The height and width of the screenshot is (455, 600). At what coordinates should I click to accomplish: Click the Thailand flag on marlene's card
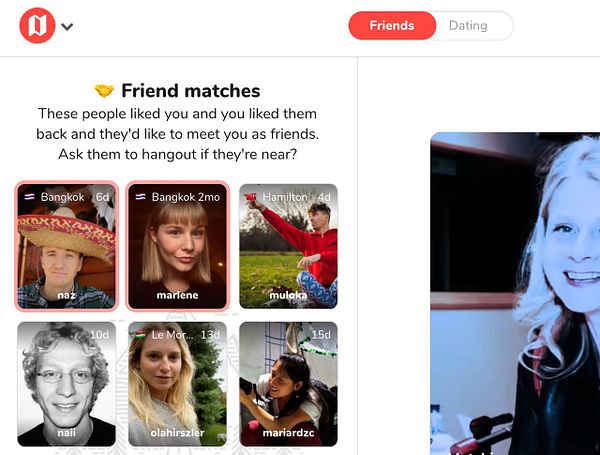point(140,197)
